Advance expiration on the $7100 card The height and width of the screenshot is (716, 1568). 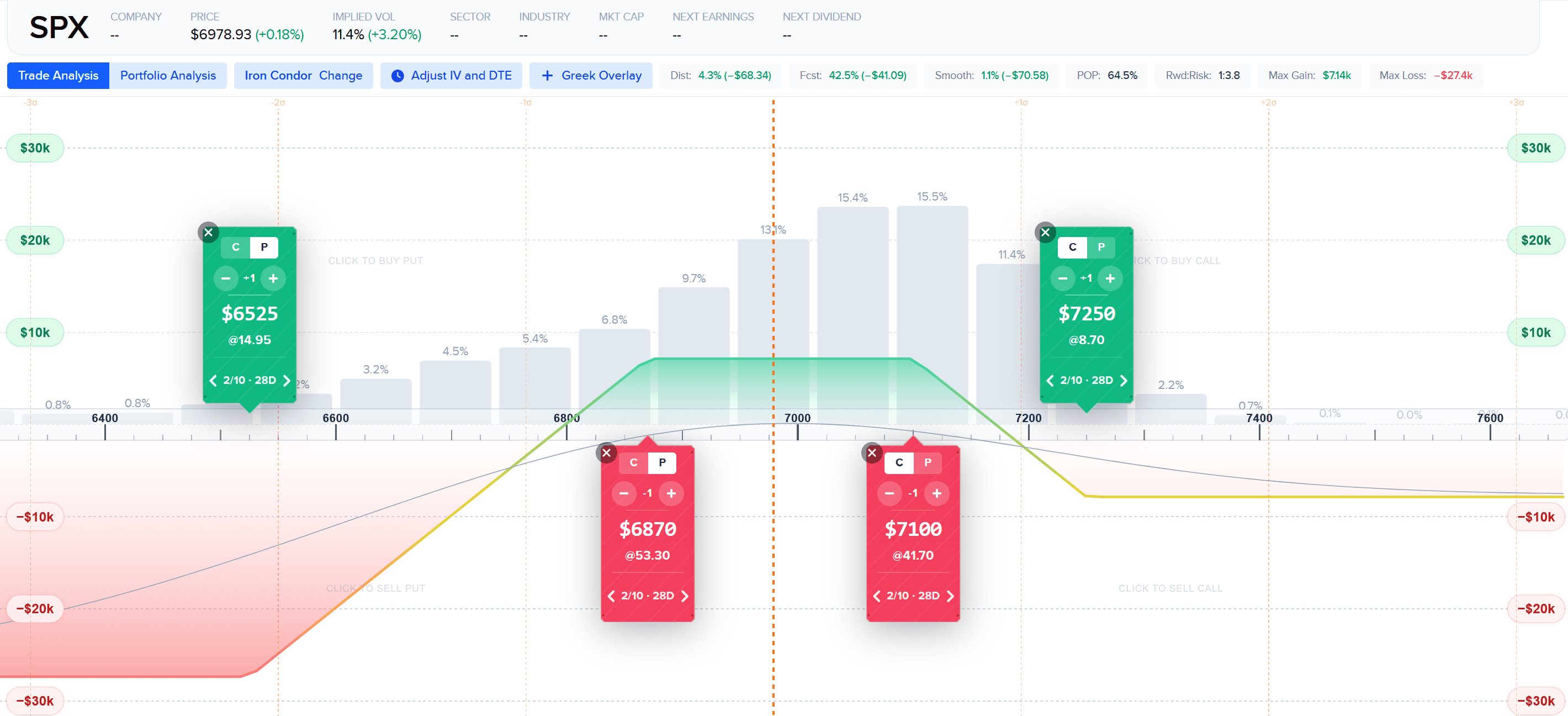click(x=950, y=596)
